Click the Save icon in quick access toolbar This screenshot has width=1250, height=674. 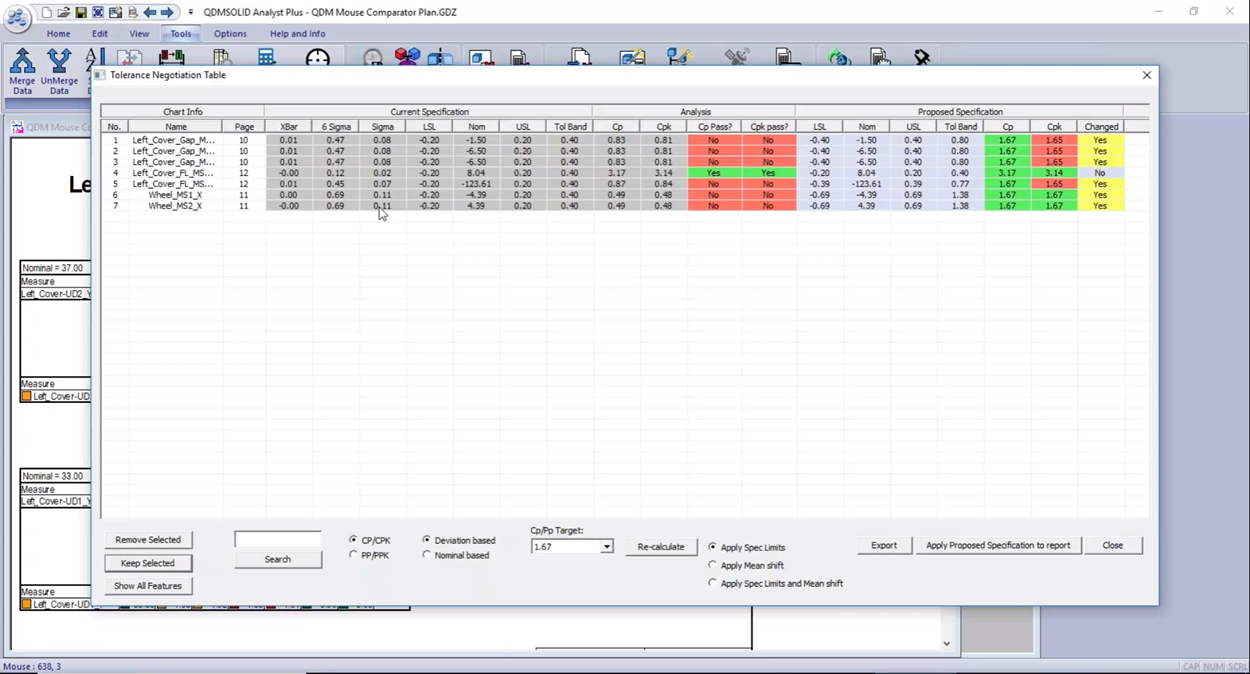click(x=81, y=12)
